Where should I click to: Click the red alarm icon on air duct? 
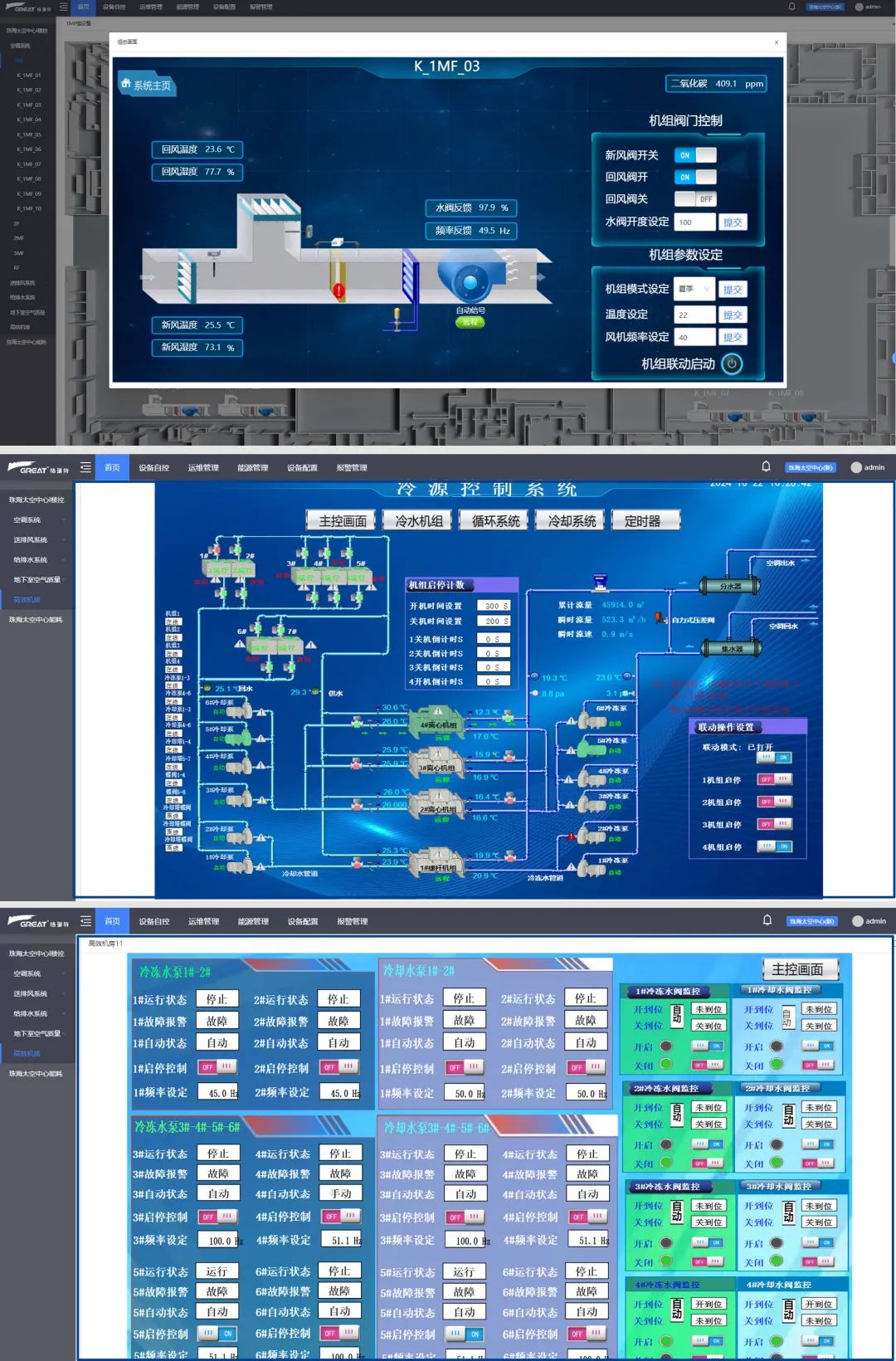tap(338, 290)
